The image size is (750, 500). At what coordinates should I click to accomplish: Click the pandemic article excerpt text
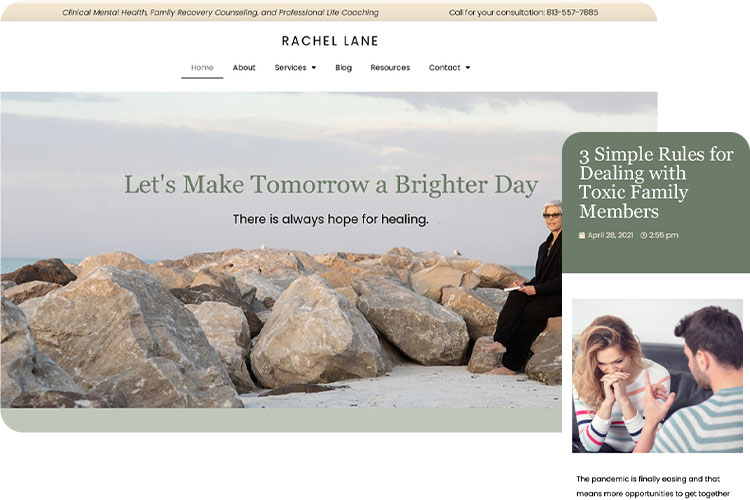653,486
